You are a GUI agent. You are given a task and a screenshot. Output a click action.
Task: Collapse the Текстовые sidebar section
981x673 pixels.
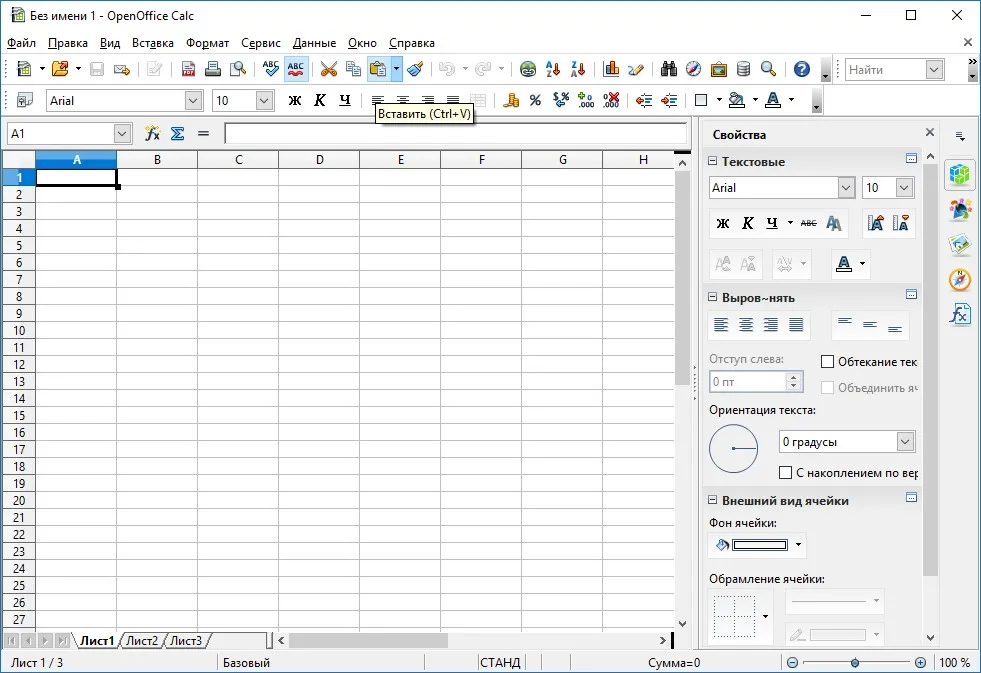[x=712, y=161]
